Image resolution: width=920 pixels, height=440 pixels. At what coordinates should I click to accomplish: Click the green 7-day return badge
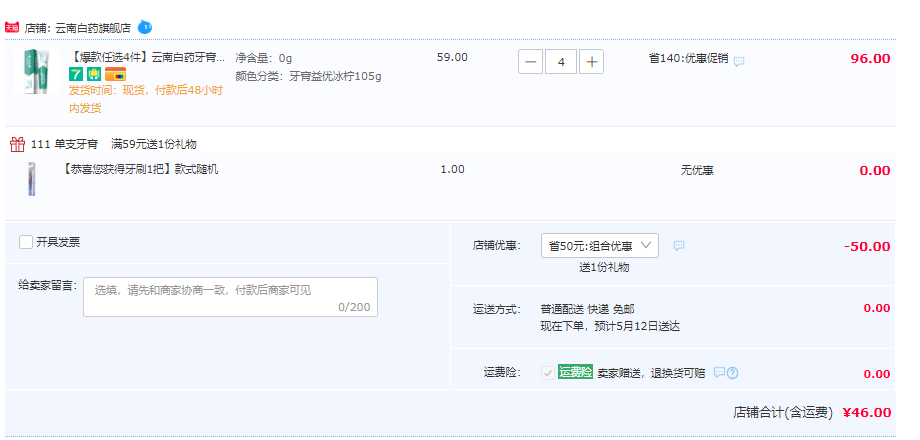click(76, 75)
